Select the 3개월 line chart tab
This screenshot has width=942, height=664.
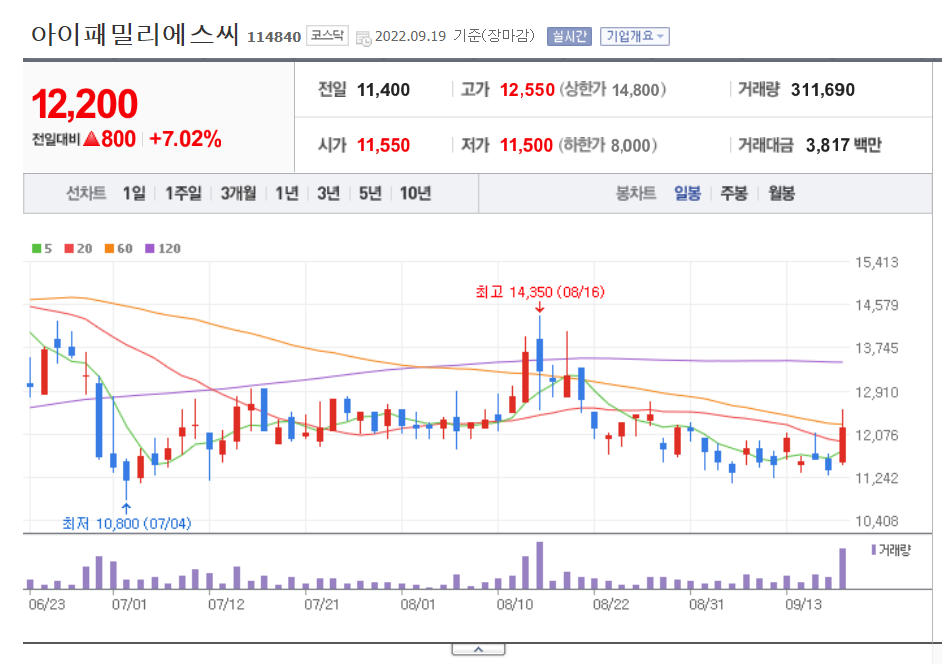click(239, 193)
